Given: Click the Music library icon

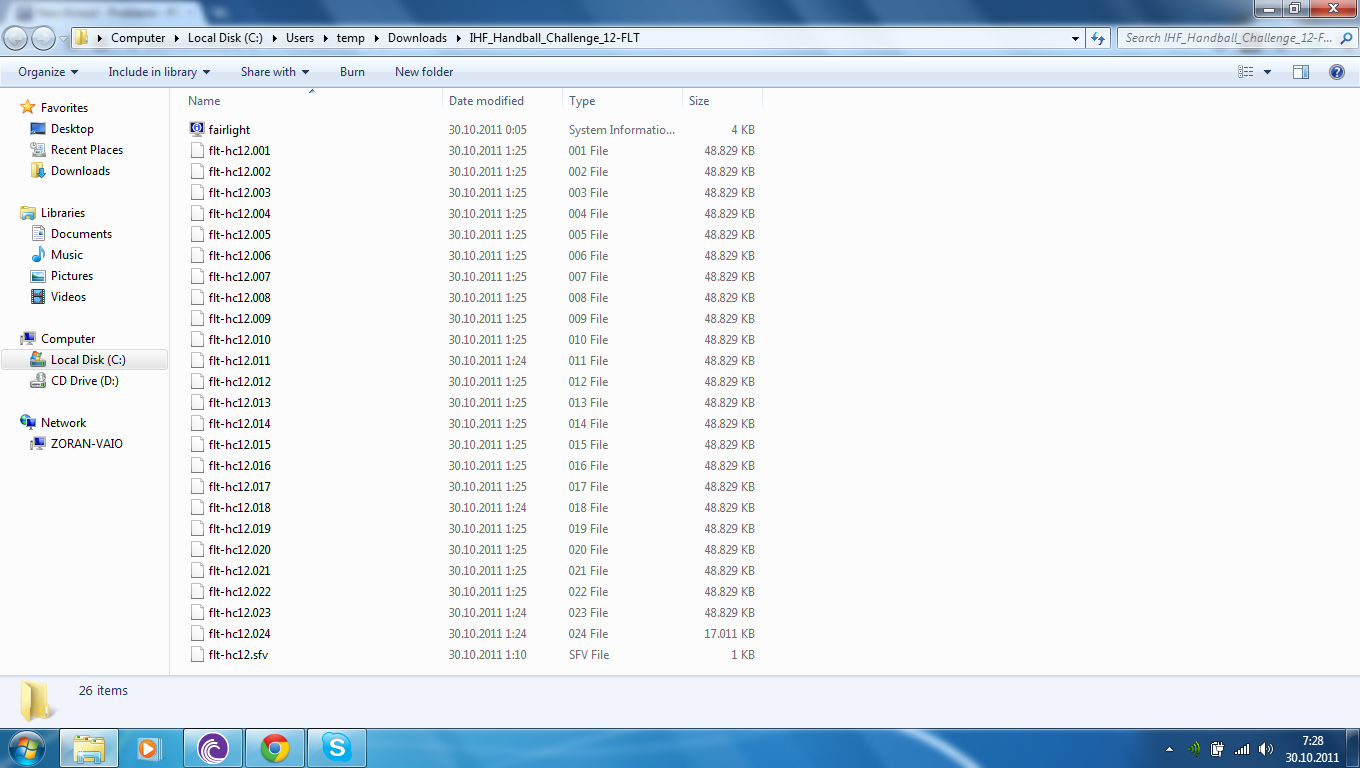Looking at the screenshot, I should [x=38, y=255].
